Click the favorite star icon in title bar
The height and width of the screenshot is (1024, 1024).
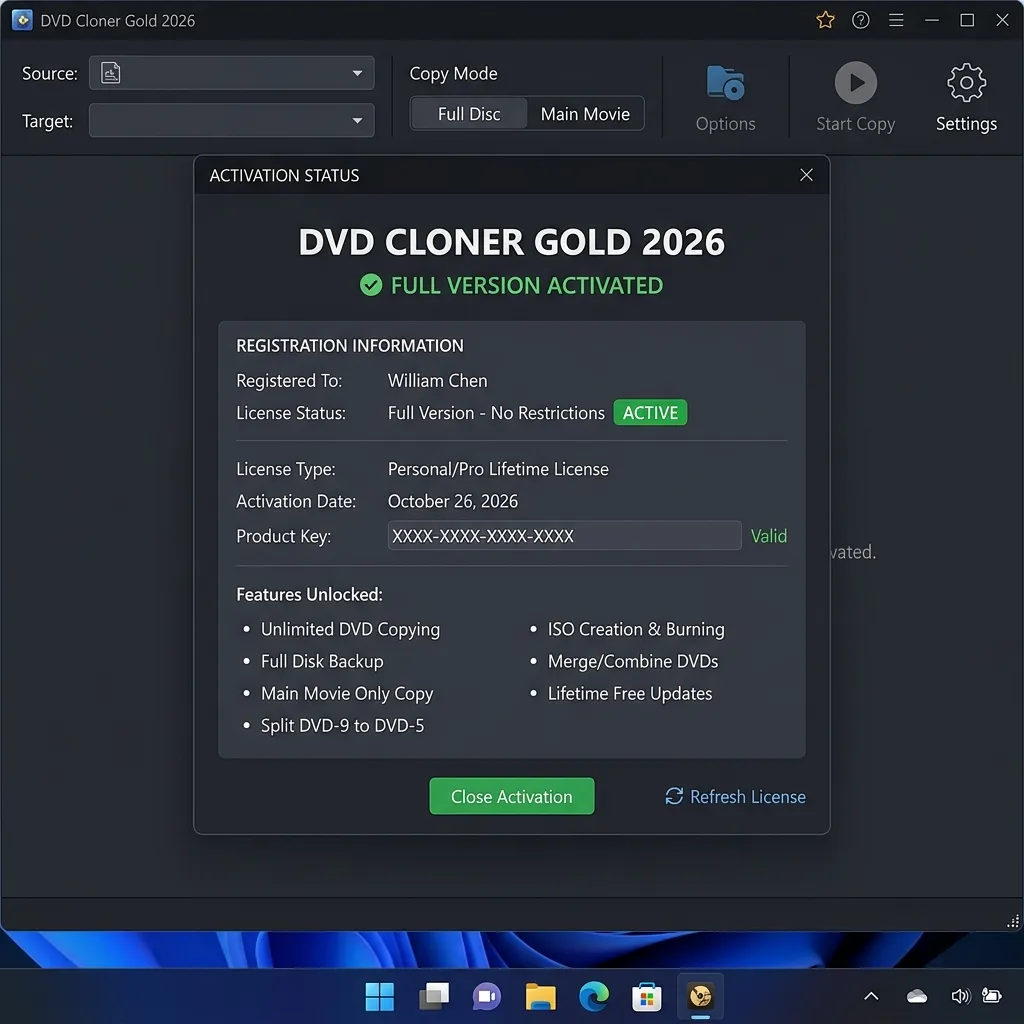tap(825, 20)
